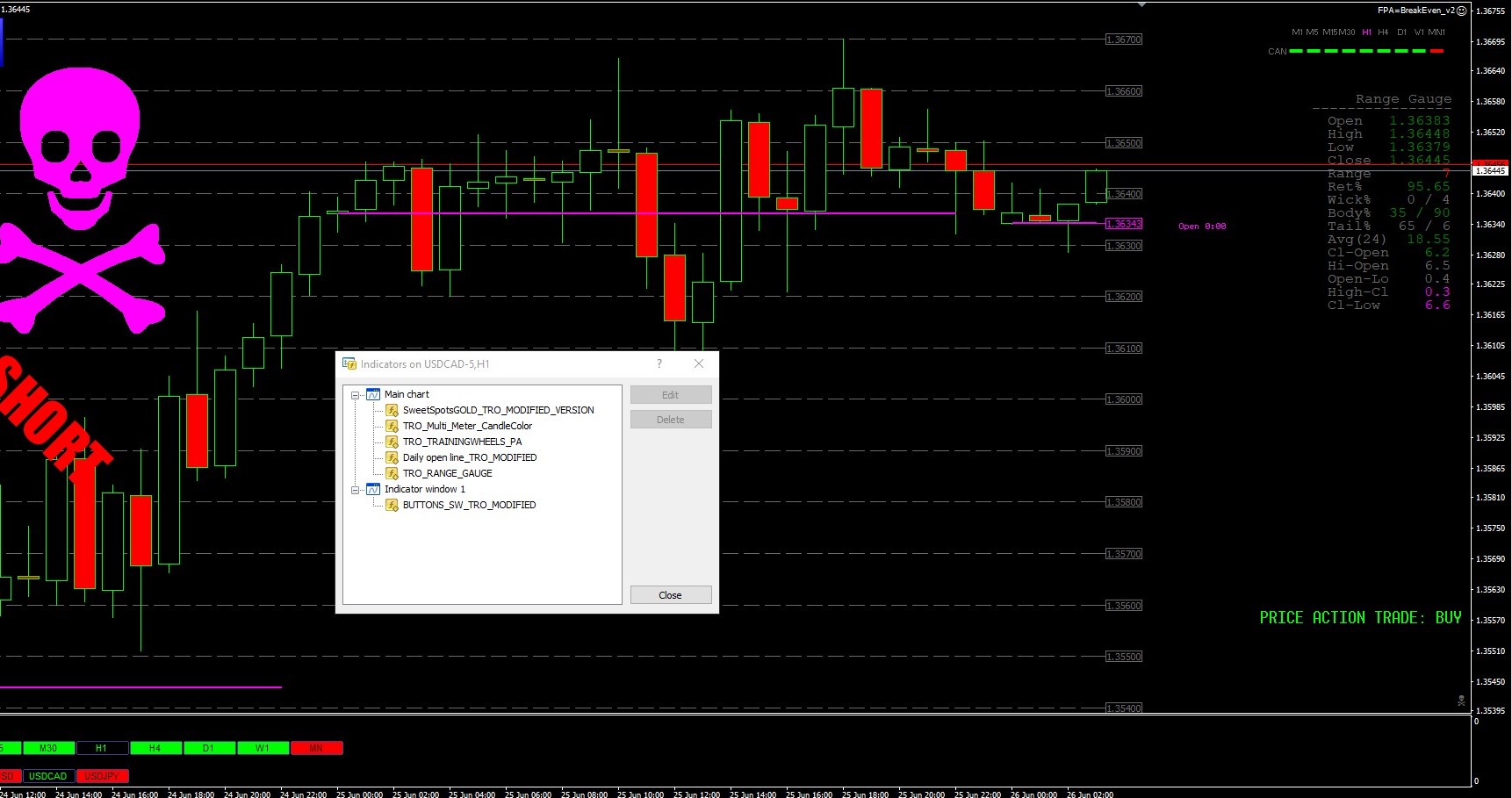Click the help question mark in dialog

click(659, 363)
